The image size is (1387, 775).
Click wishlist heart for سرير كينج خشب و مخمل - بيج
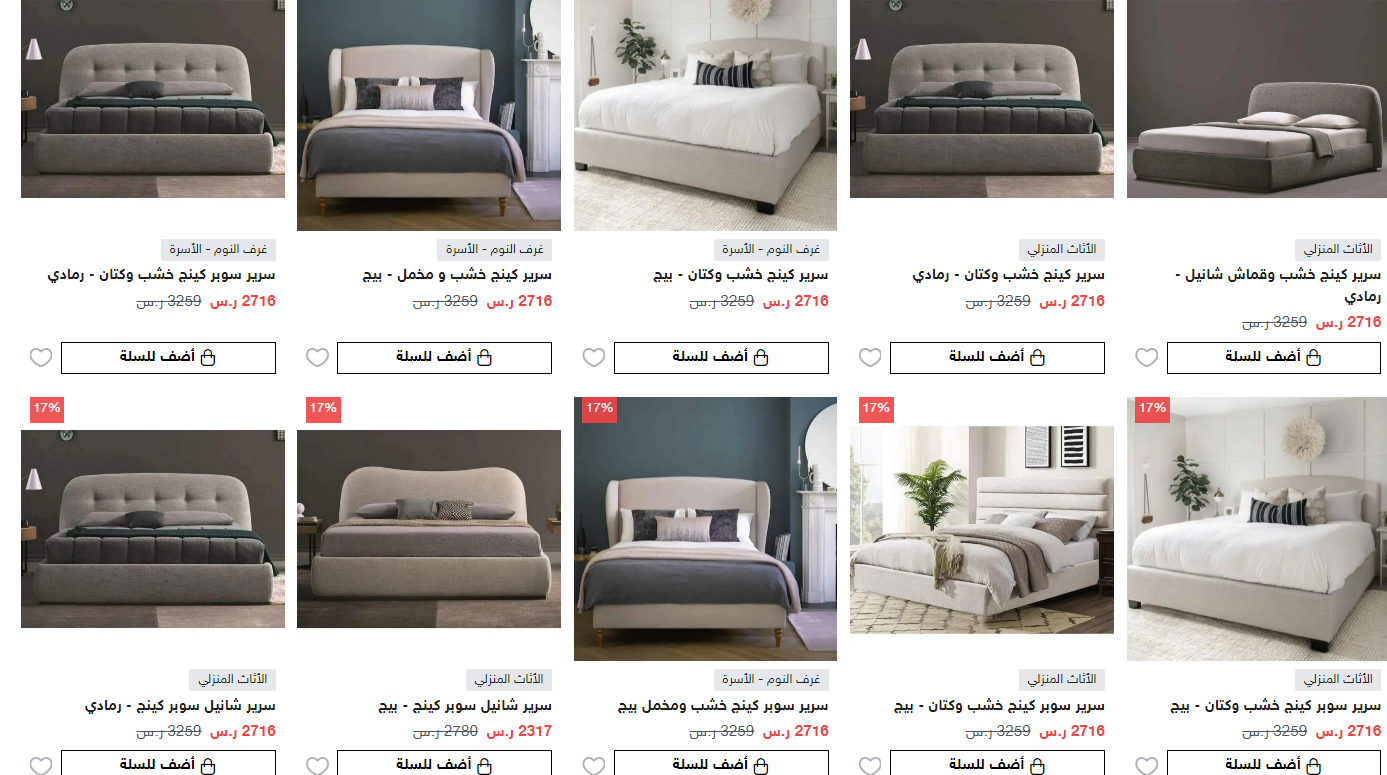pos(317,357)
